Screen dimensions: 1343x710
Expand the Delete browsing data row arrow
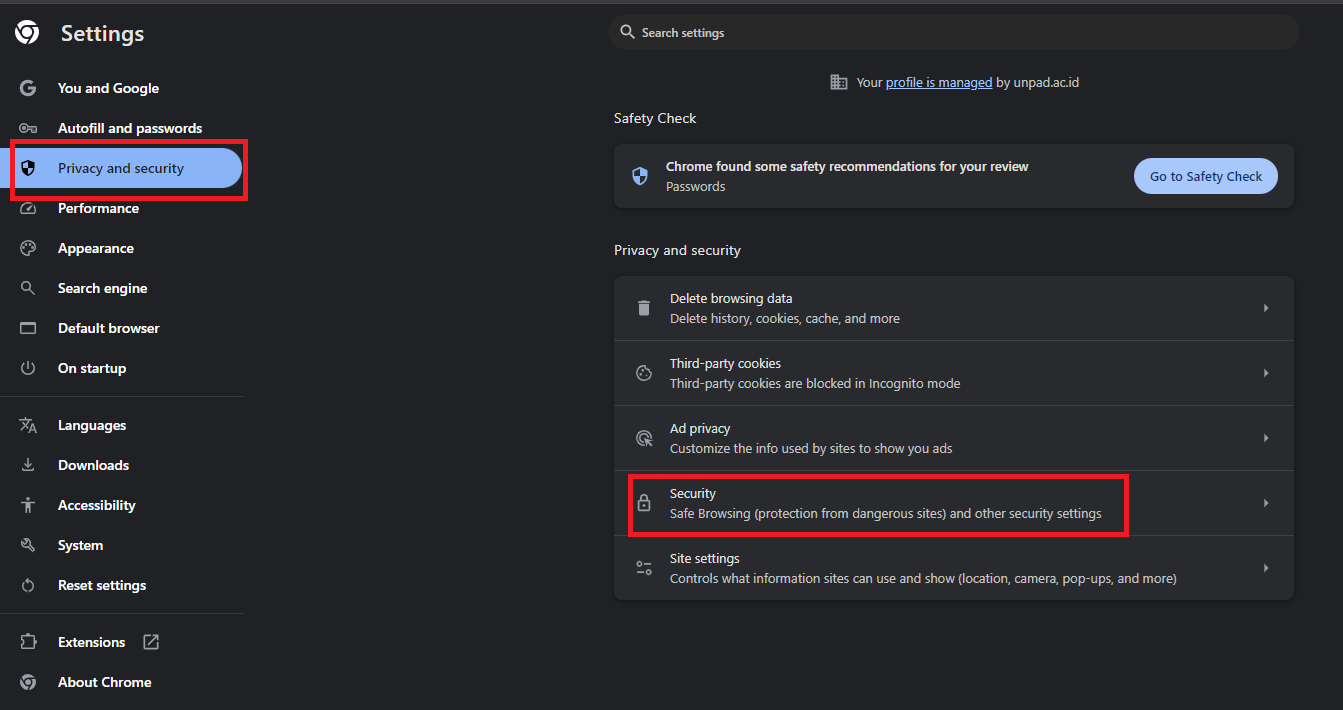pyautogui.click(x=1266, y=308)
